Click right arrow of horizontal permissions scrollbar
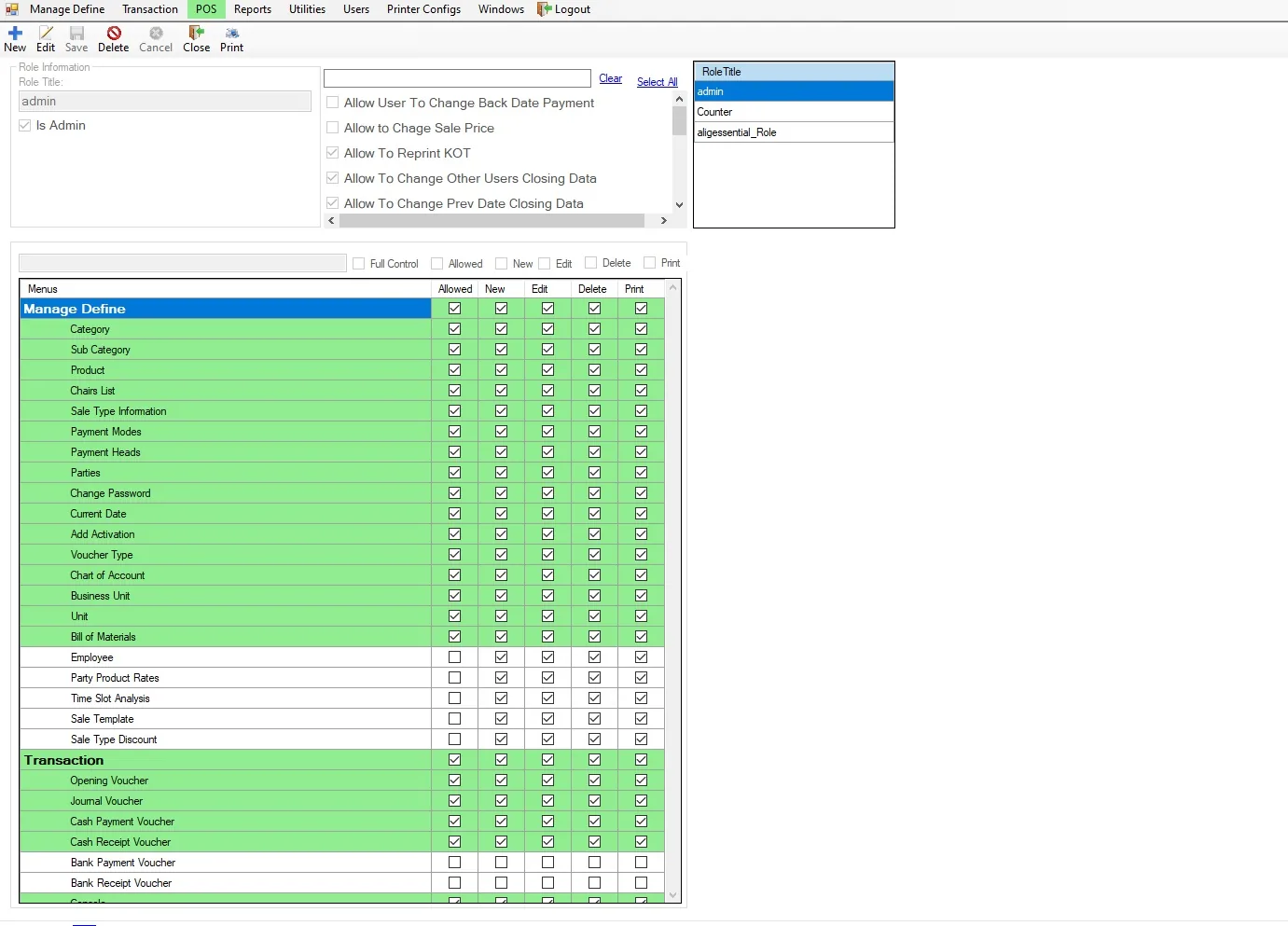1288x926 pixels. coord(663,221)
